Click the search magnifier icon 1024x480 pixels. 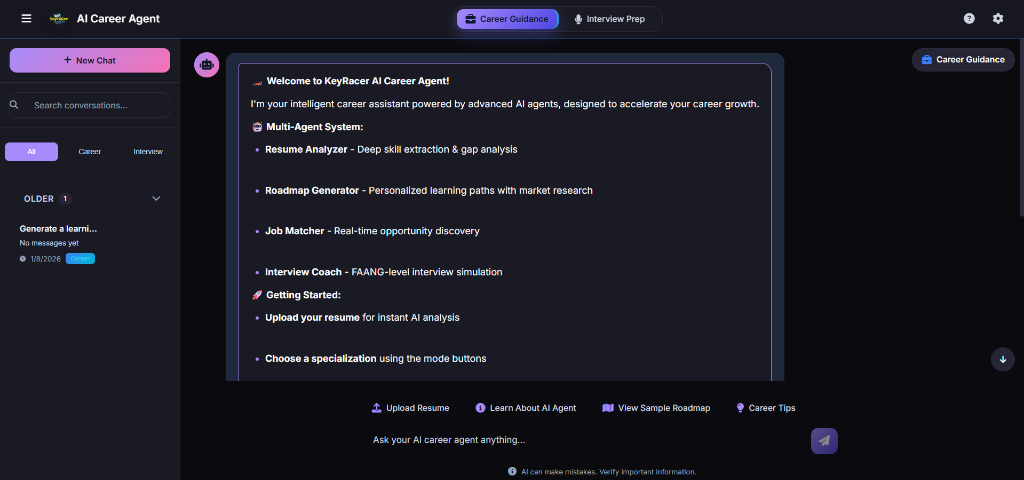click(x=14, y=104)
